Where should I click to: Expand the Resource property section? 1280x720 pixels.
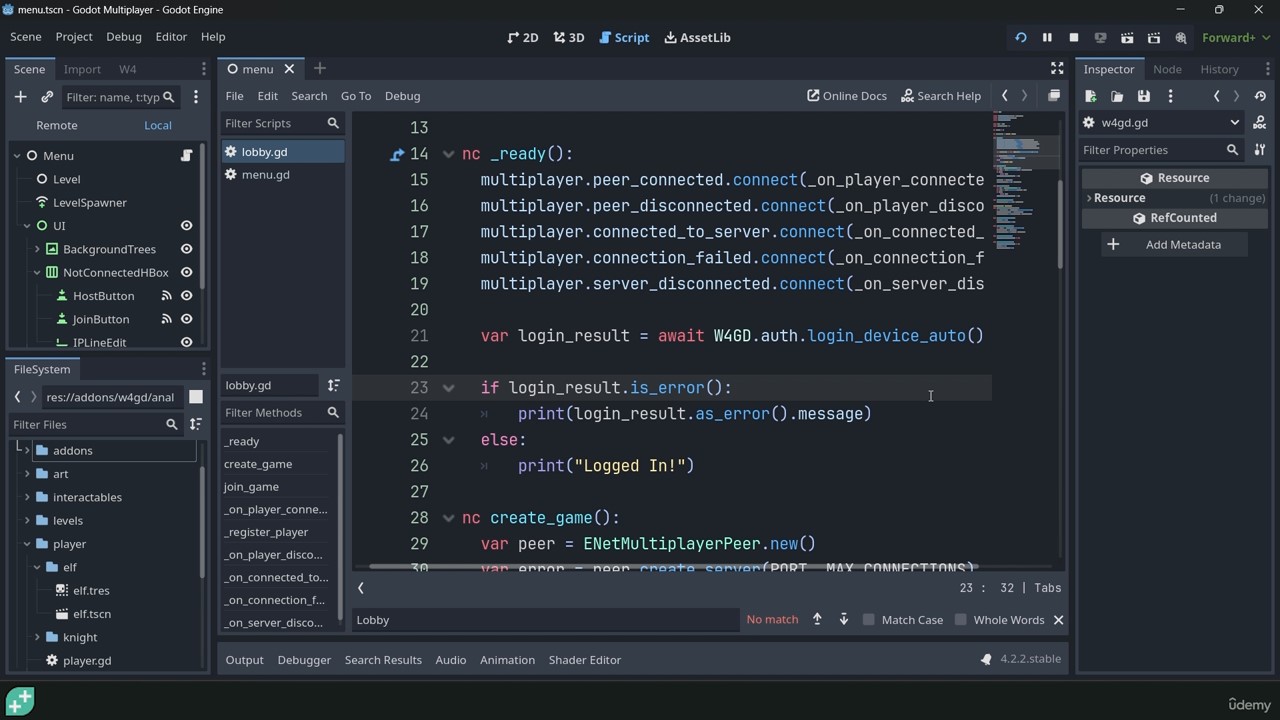(x=1089, y=198)
